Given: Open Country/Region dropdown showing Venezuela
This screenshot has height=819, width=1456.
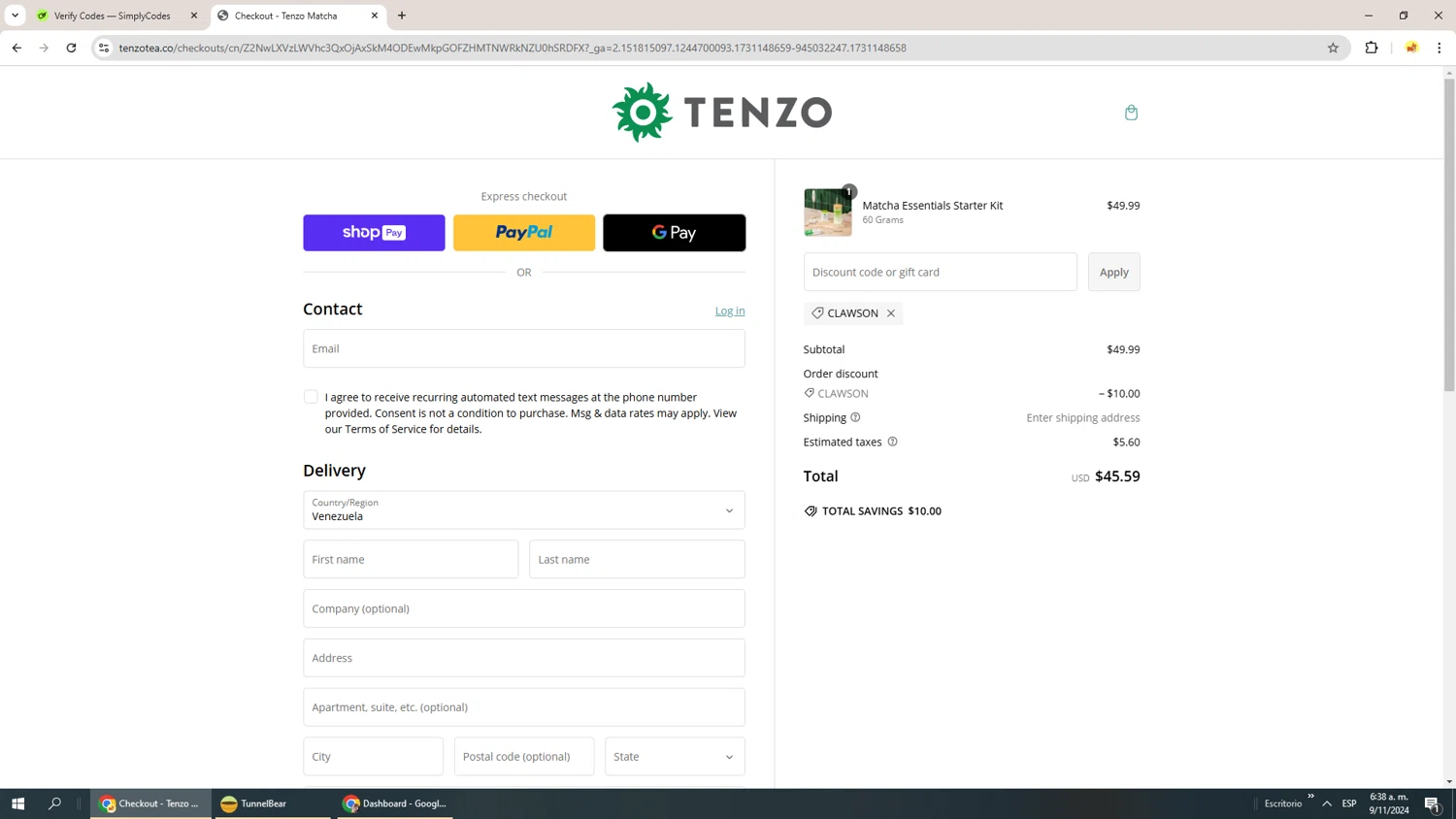Looking at the screenshot, I should [524, 510].
